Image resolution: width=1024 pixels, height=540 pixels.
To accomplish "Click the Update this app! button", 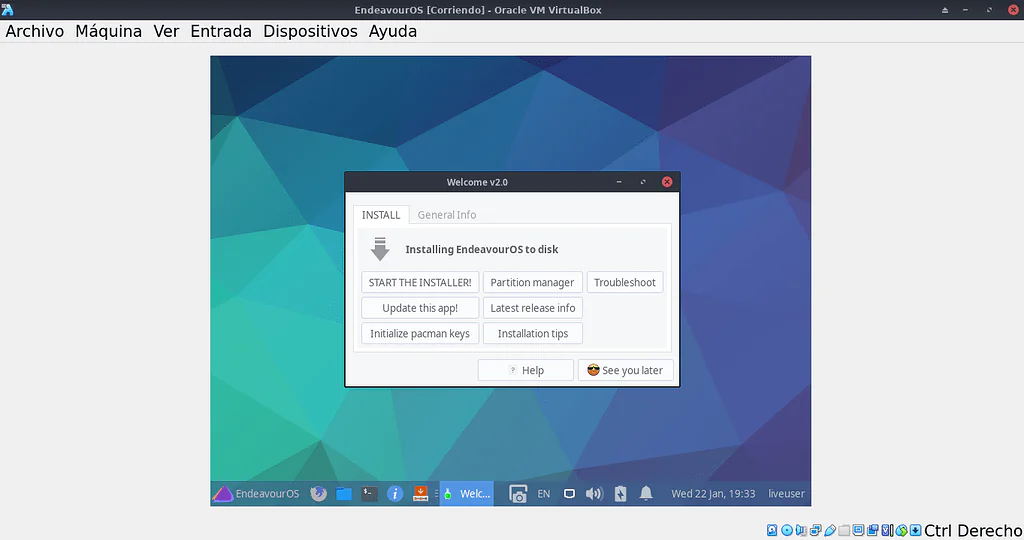I will tap(420, 308).
